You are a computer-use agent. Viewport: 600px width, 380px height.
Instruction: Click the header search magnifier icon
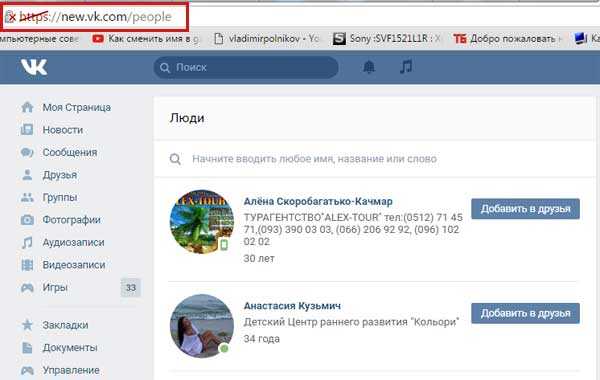pos(165,68)
